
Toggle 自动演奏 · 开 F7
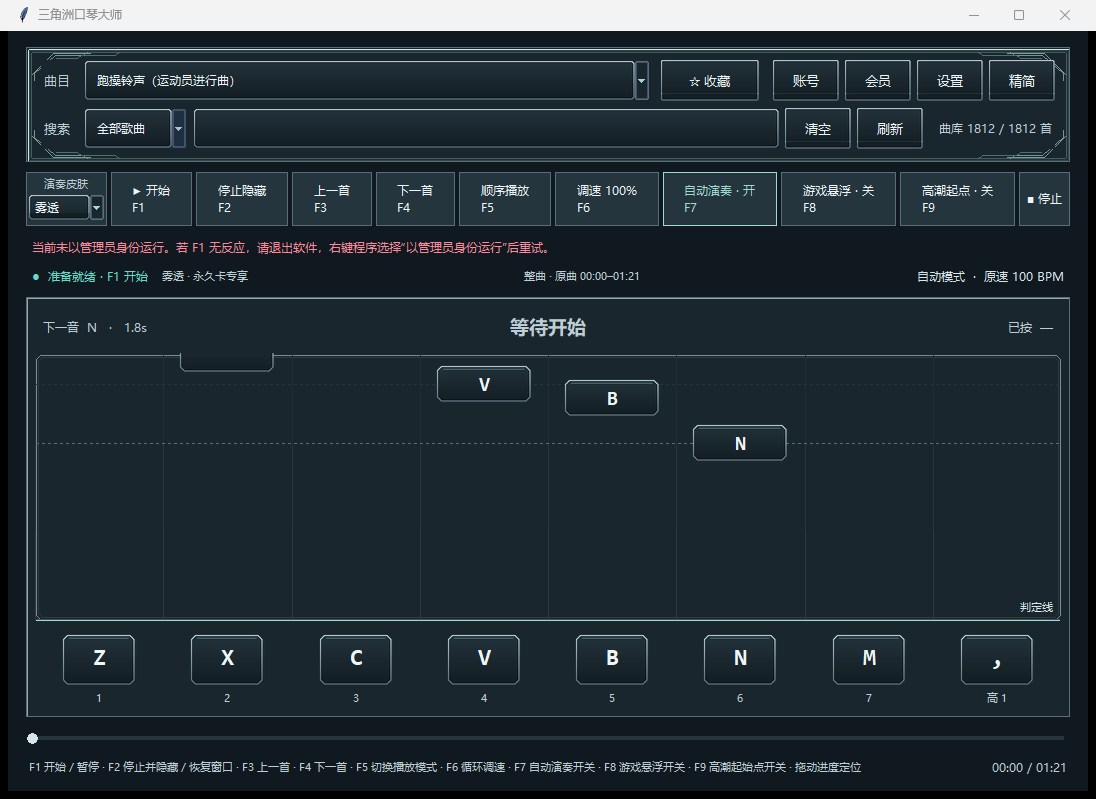click(x=719, y=199)
